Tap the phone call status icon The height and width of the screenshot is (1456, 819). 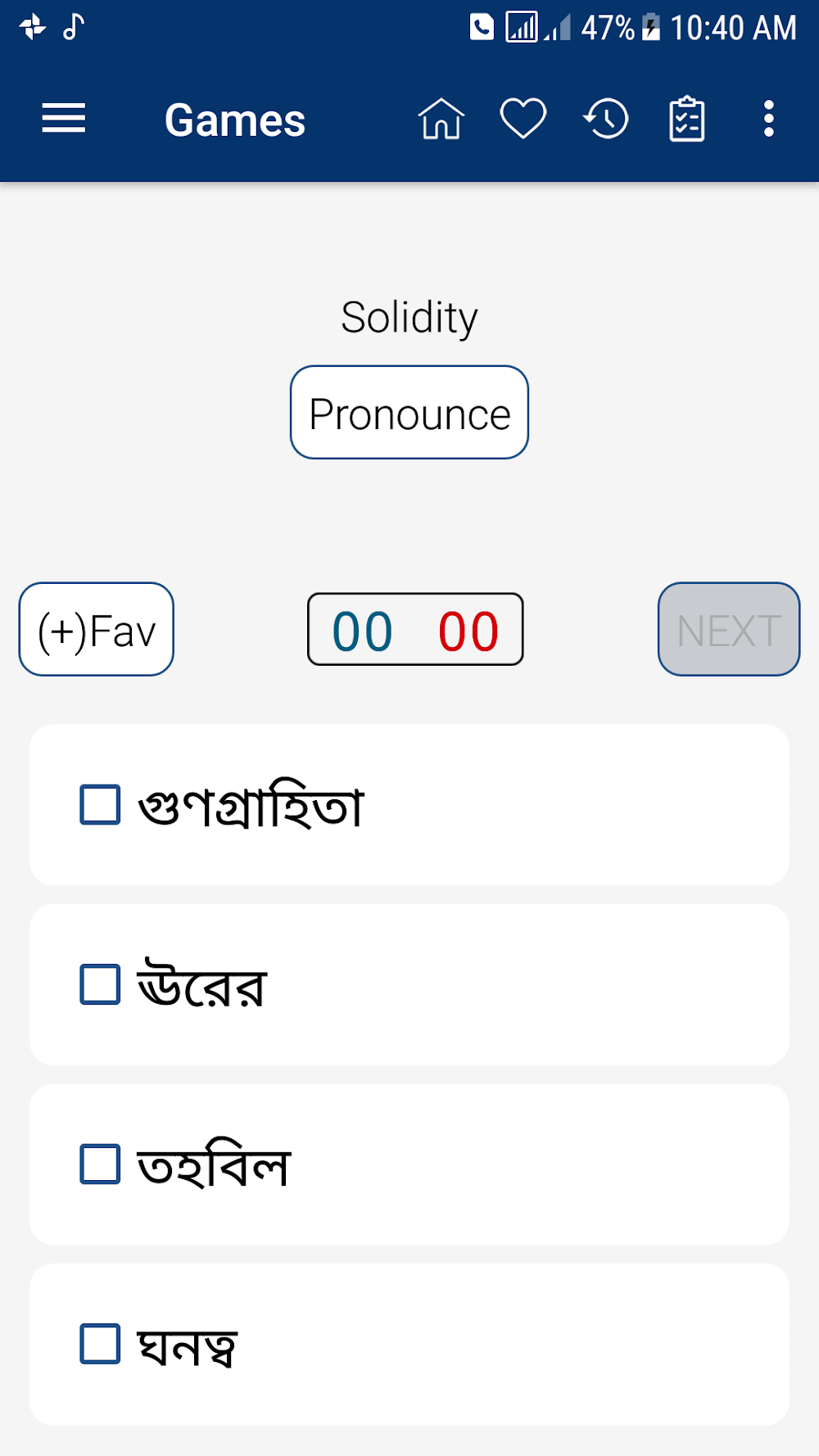[482, 27]
